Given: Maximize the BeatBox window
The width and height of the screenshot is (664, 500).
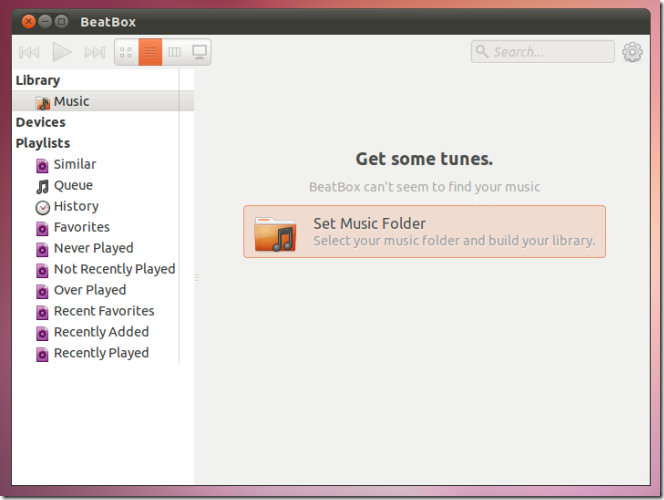Looking at the screenshot, I should coord(61,21).
